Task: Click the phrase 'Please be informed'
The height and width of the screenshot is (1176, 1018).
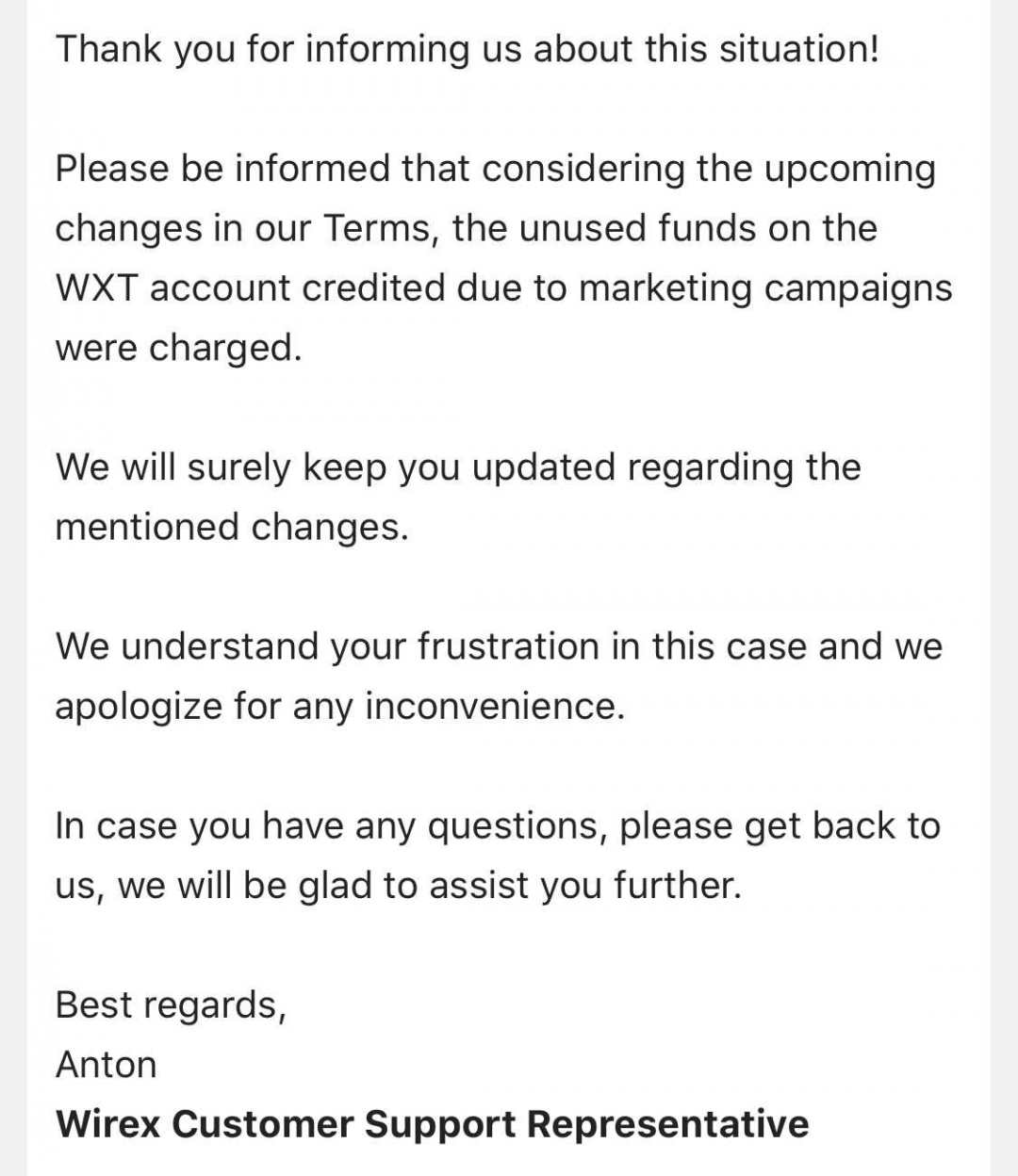Action: tap(222, 170)
